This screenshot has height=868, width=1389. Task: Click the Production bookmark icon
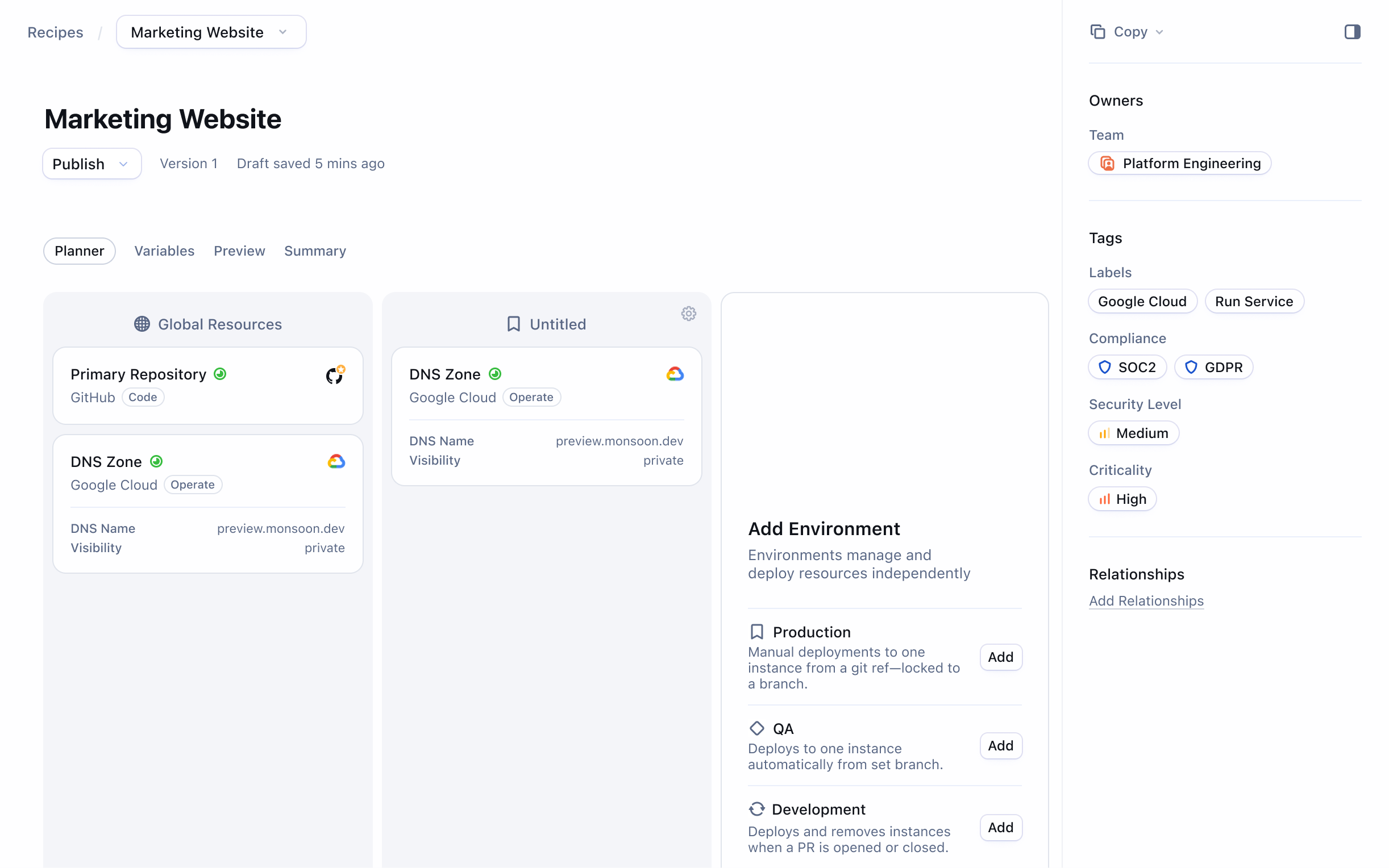click(x=756, y=632)
